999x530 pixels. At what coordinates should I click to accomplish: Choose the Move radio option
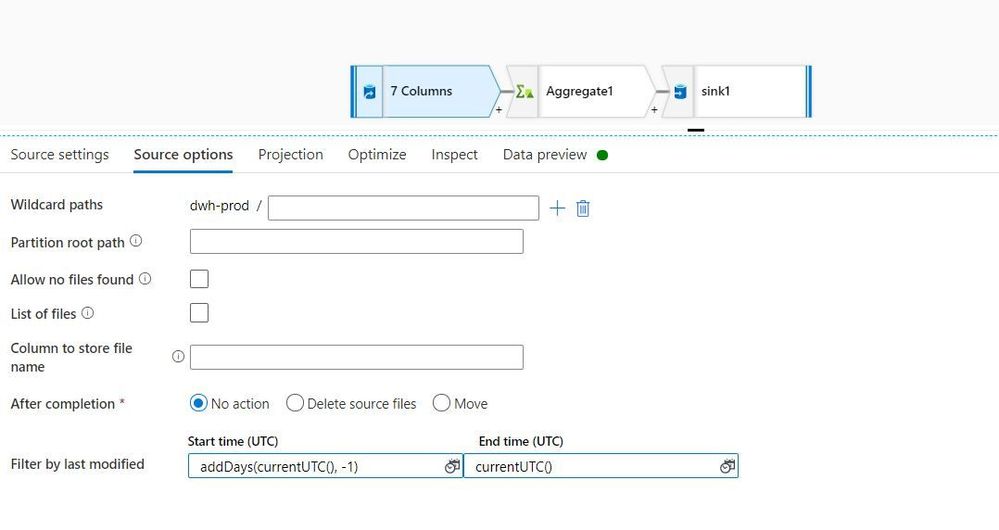point(441,403)
